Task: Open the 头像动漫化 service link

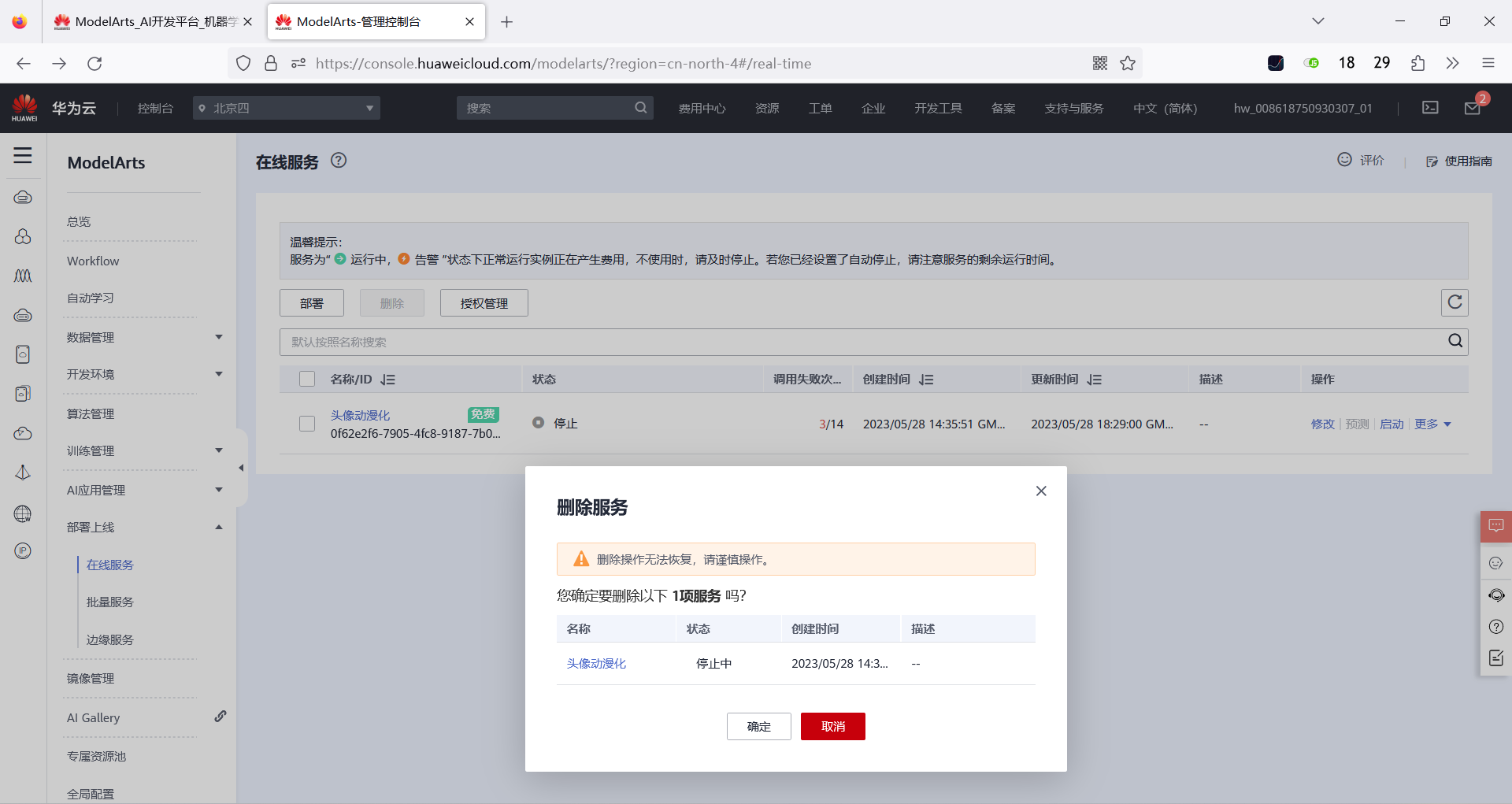Action: [x=360, y=414]
